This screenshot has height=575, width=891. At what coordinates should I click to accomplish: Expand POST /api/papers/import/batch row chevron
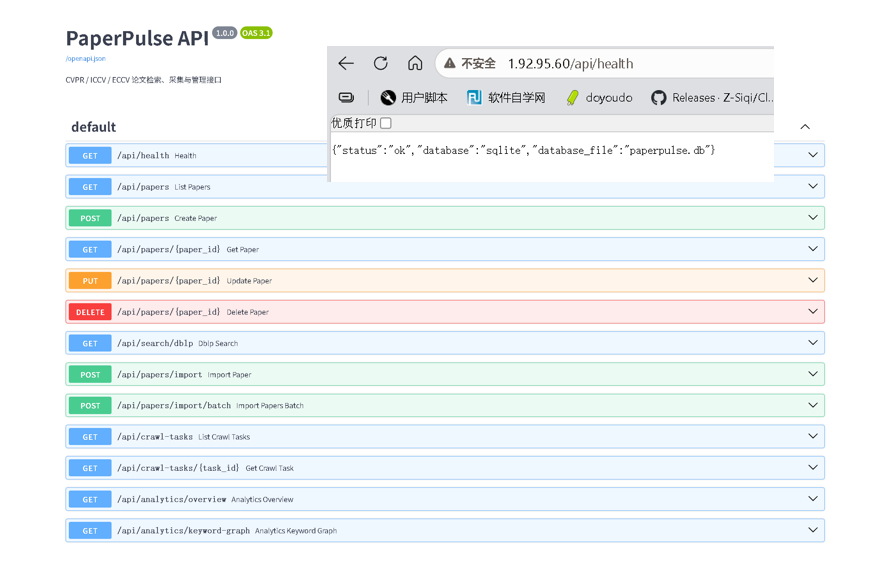point(813,405)
